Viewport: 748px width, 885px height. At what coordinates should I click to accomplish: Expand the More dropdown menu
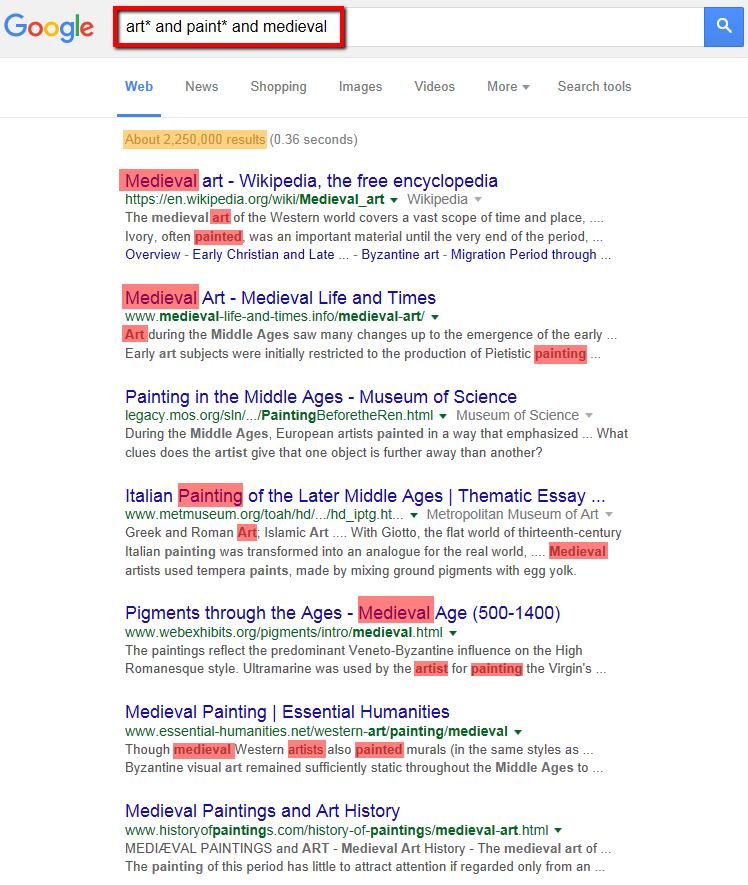508,86
